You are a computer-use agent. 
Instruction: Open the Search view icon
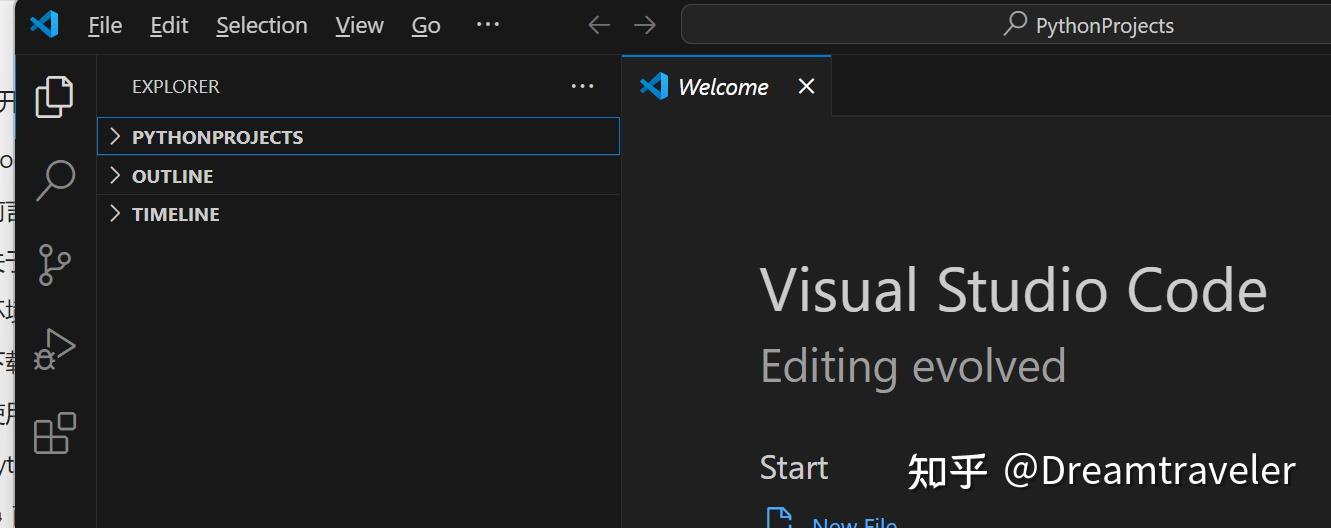coord(55,180)
